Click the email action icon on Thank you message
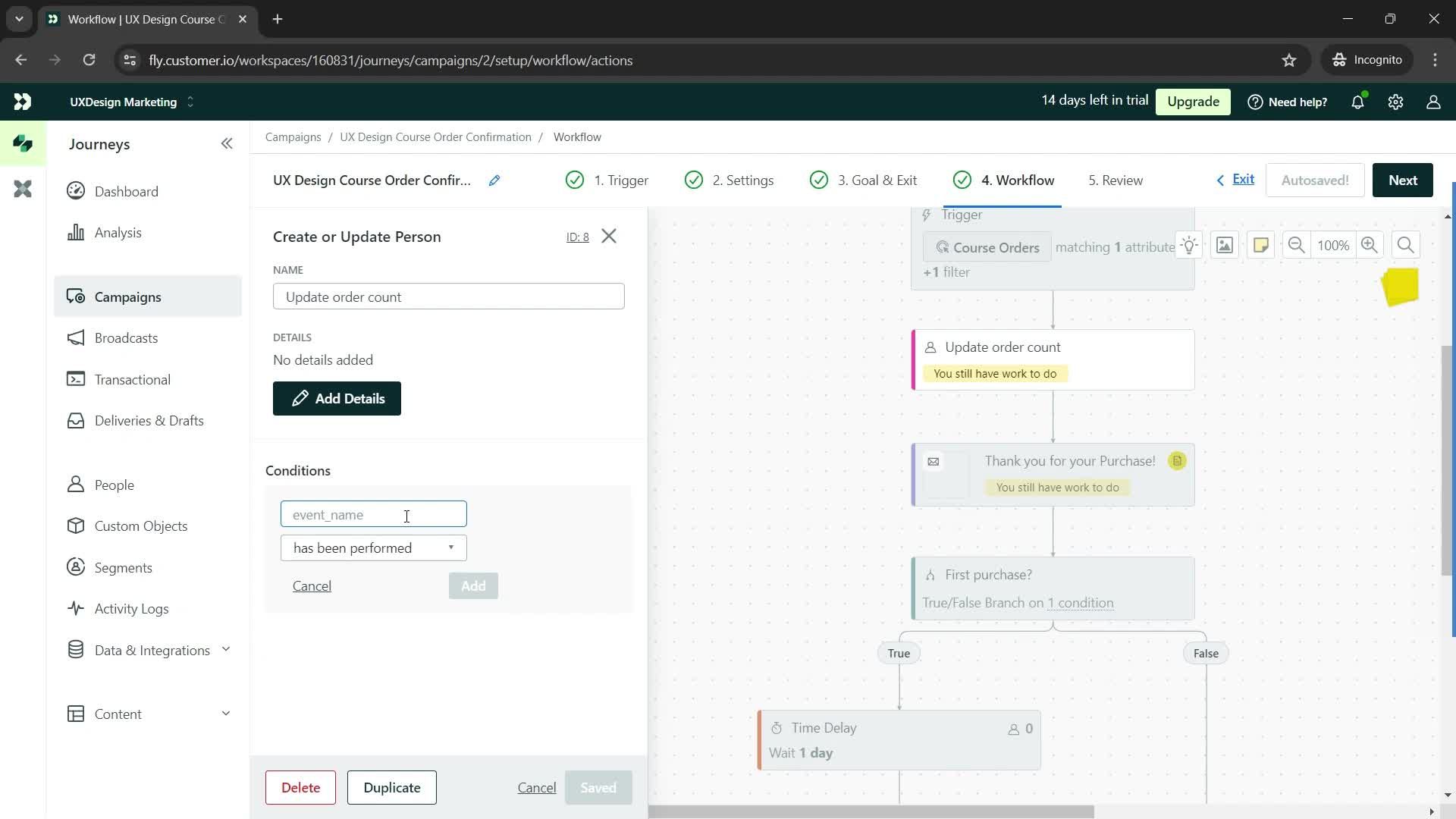Screen dimensions: 1456x819 click(934, 461)
